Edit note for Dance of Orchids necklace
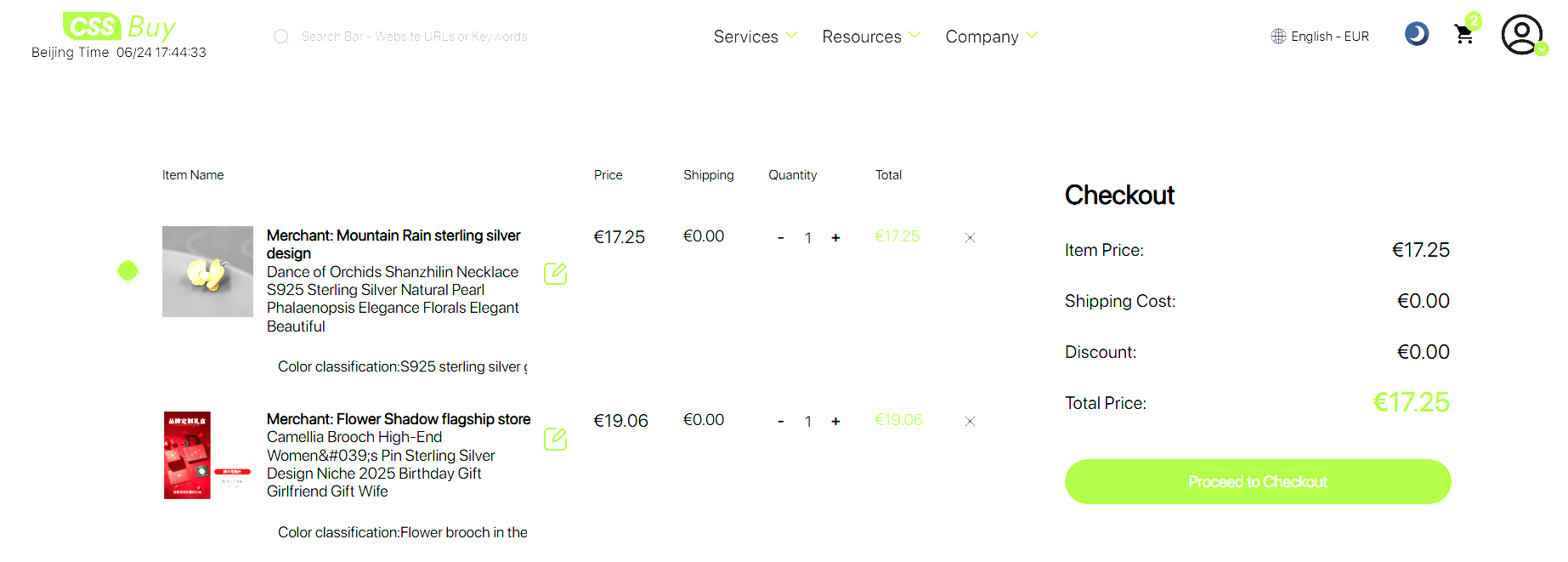This screenshot has width=1568, height=562. pyautogui.click(x=555, y=274)
